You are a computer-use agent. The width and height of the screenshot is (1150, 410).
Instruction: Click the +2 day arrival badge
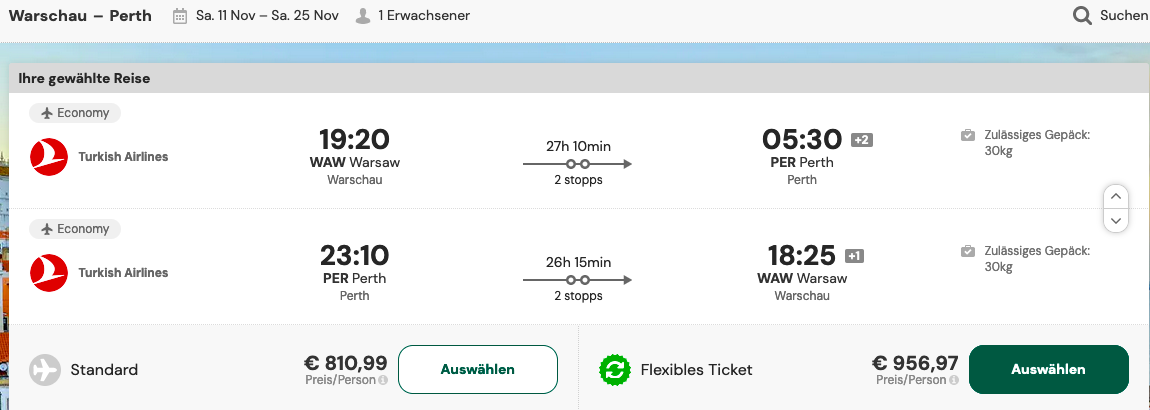tap(862, 139)
